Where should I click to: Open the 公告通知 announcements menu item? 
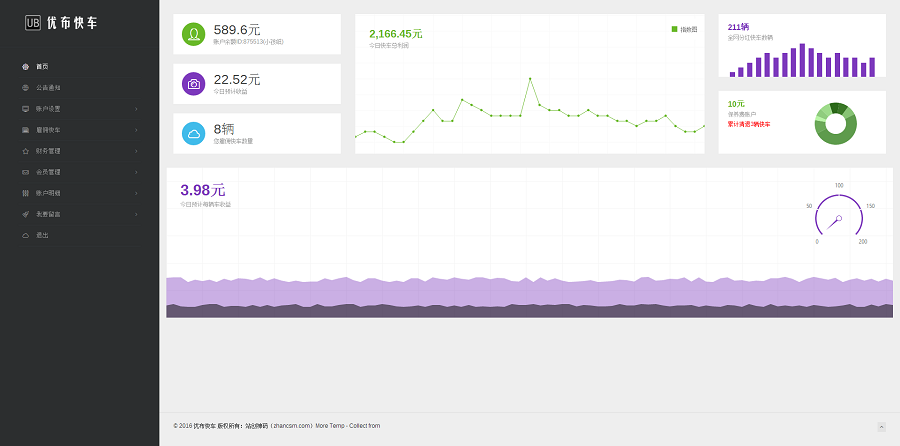48,88
